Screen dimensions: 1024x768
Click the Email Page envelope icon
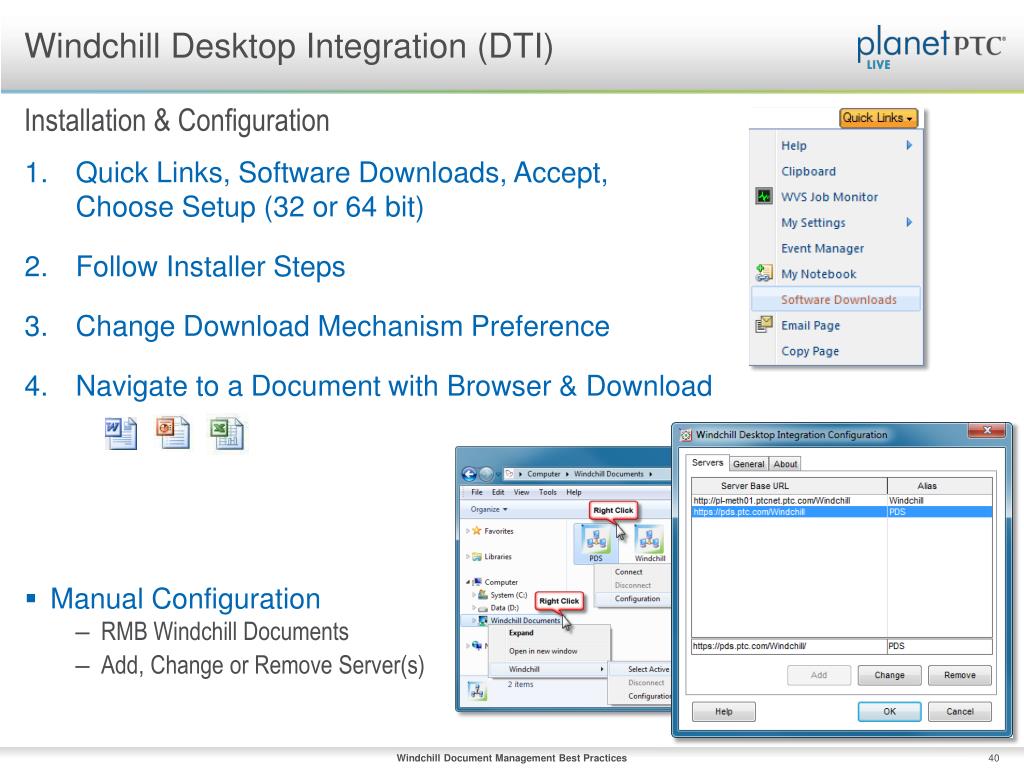click(763, 325)
